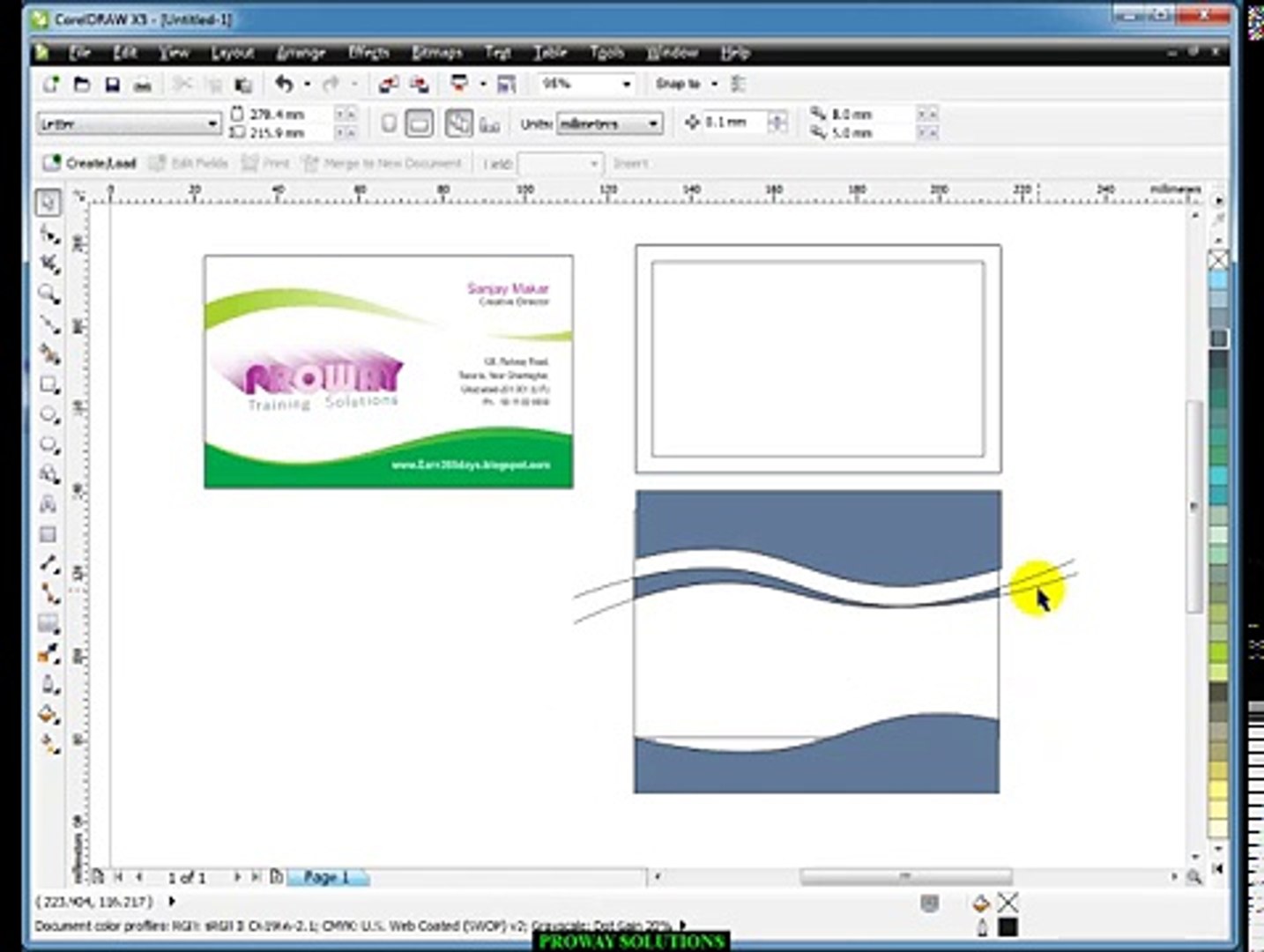1264x952 pixels.
Task: Select the Pick tool in the toolbox
Action: click(x=48, y=203)
